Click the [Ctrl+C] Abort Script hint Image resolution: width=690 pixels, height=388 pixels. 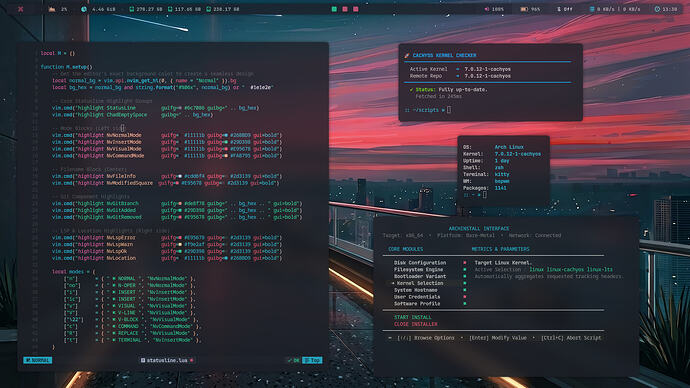[571, 338]
